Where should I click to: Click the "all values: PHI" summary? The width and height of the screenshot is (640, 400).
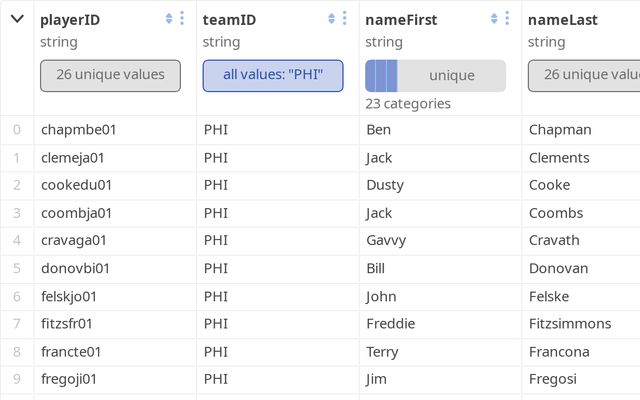pyautogui.click(x=272, y=75)
